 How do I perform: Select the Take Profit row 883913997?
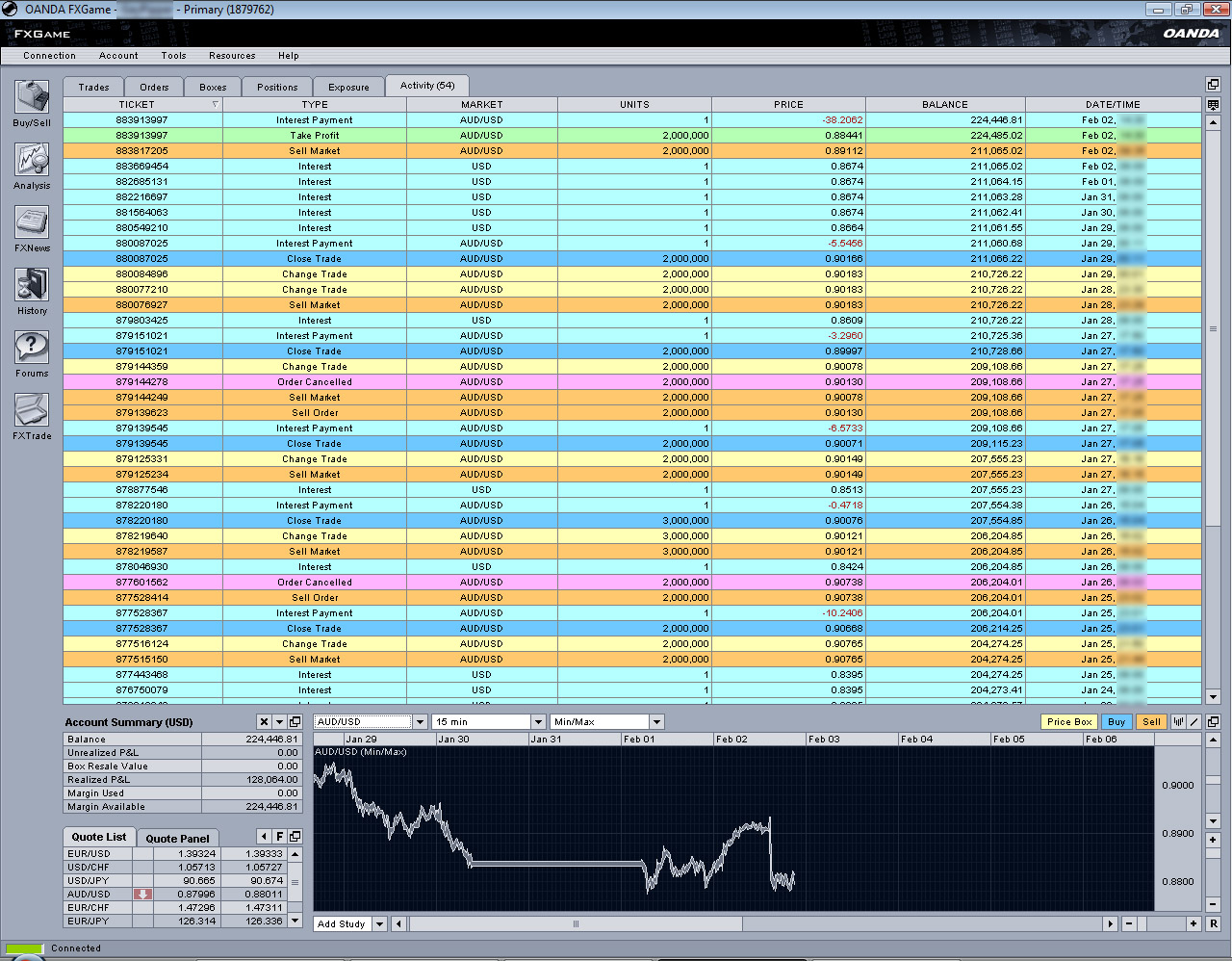(632, 136)
